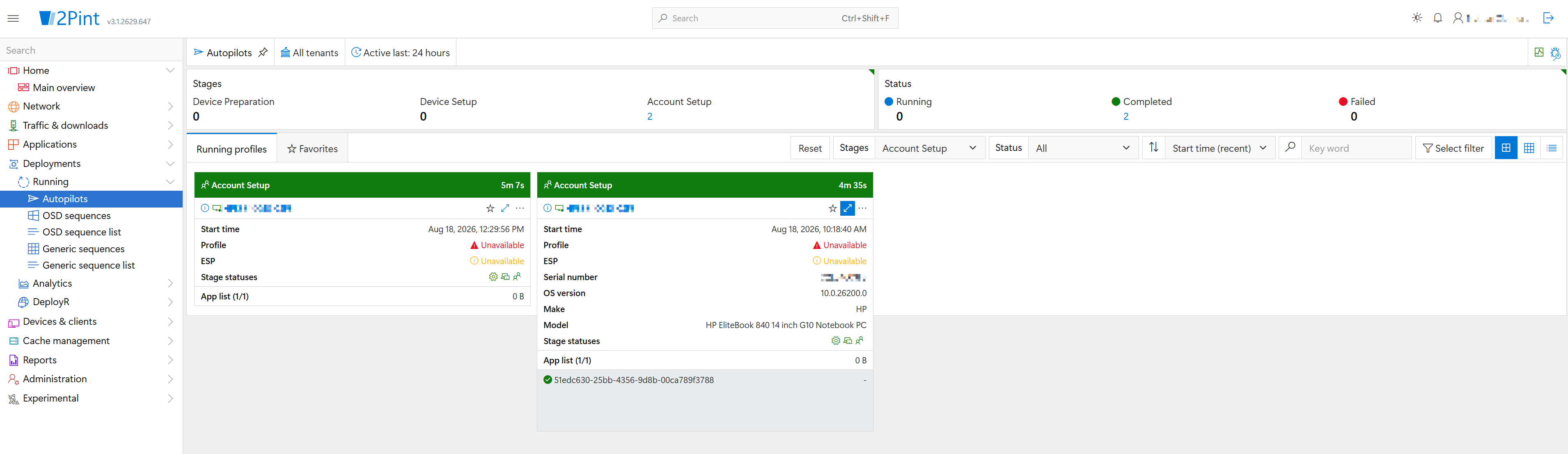Viewport: 1568px width, 454px height.
Task: Pin the Autopilots page
Action: [263, 52]
